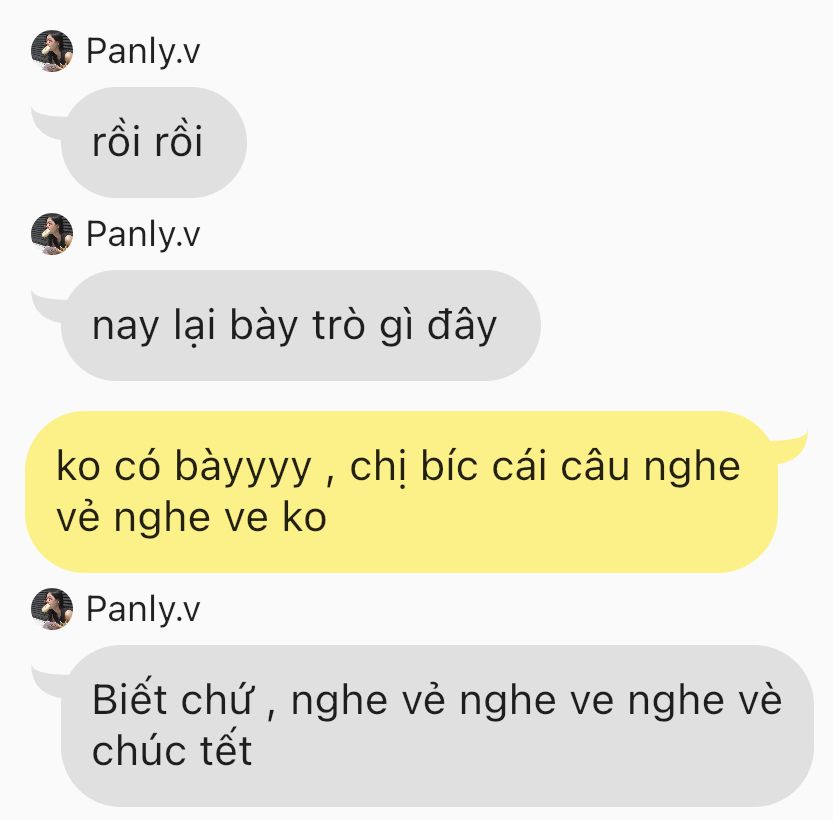Open Panly.v username above "Biết chứ" message

coord(143,610)
